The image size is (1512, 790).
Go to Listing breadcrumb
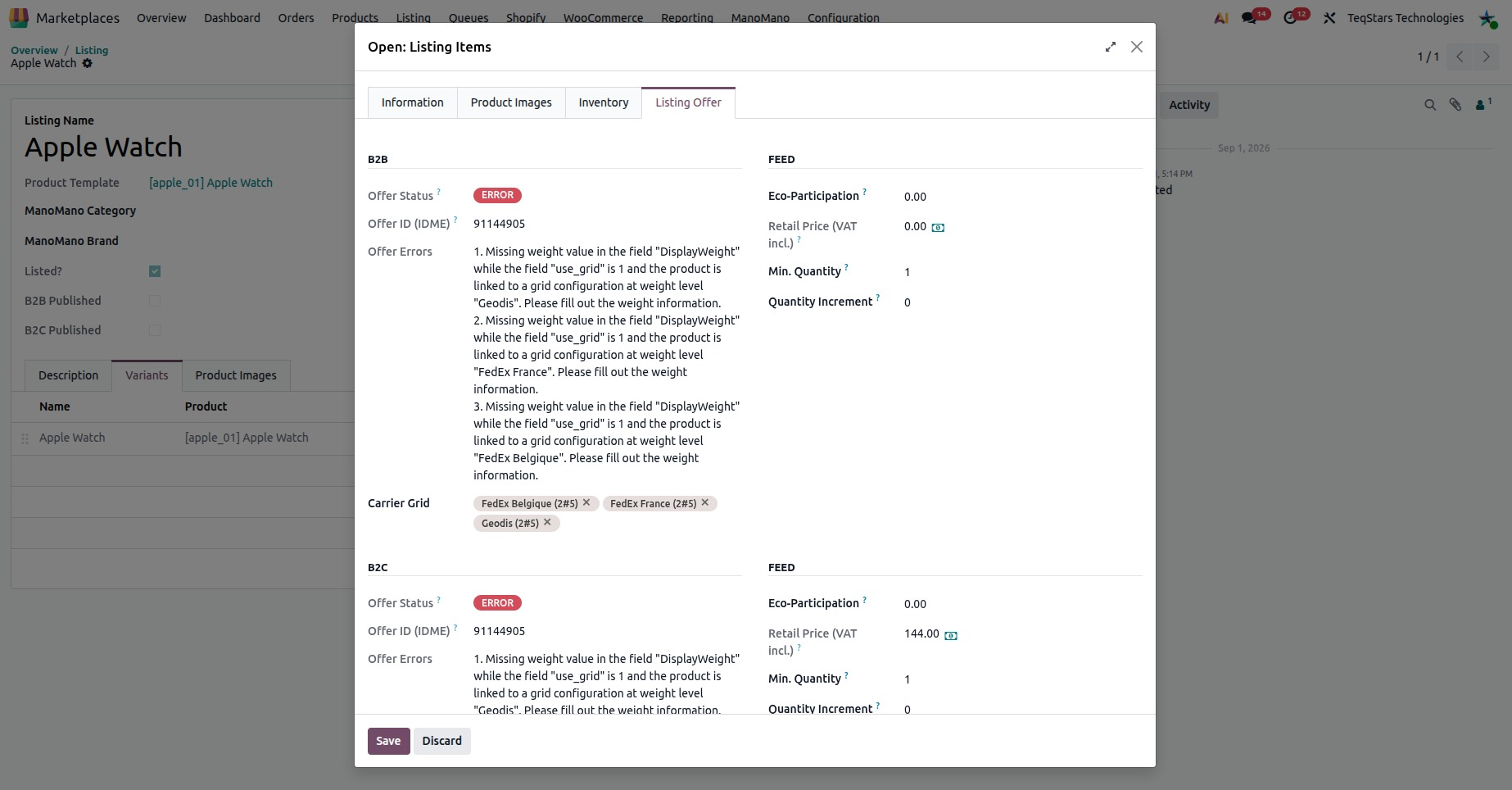pos(92,50)
